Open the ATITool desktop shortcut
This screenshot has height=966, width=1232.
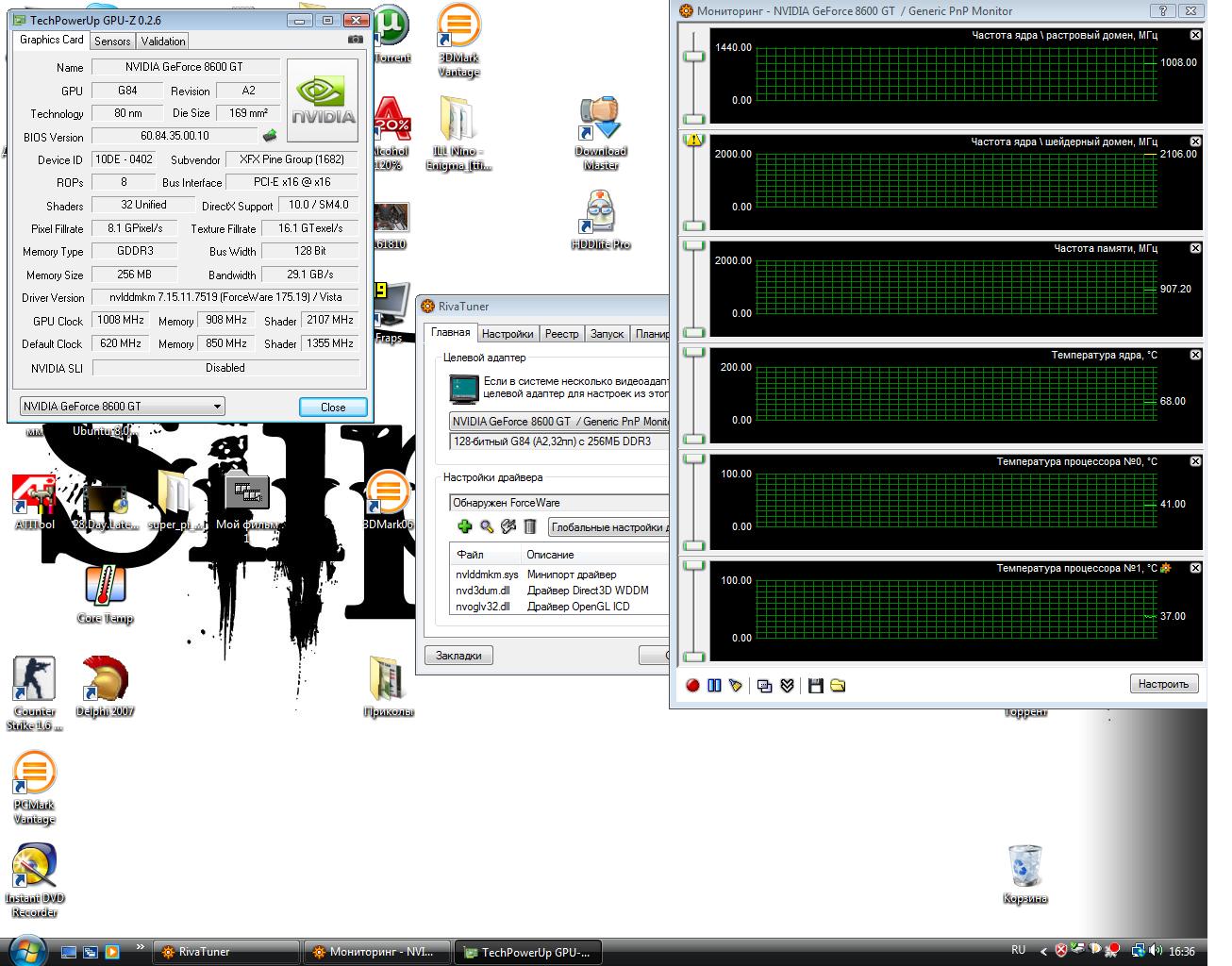click(35, 500)
